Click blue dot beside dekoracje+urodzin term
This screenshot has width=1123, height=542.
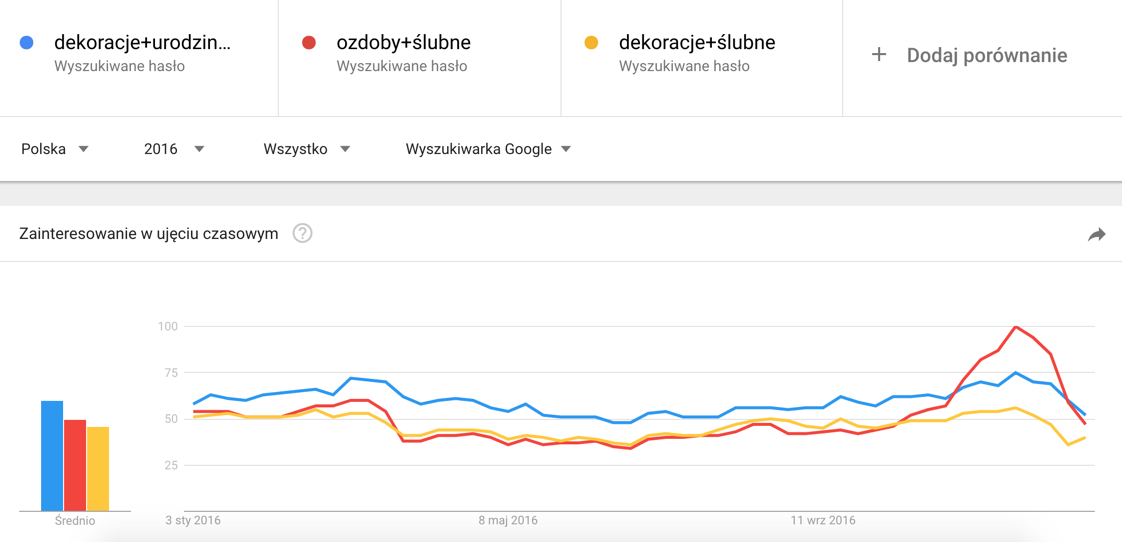(x=27, y=43)
